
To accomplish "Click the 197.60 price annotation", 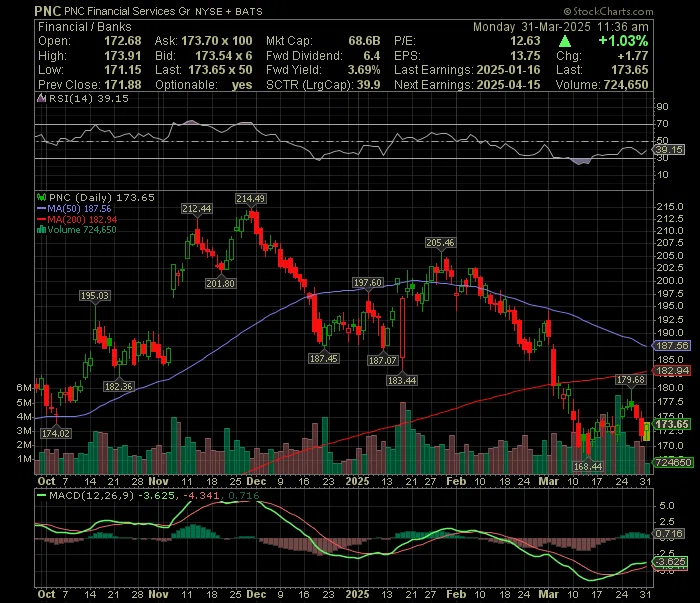I will (x=368, y=283).
